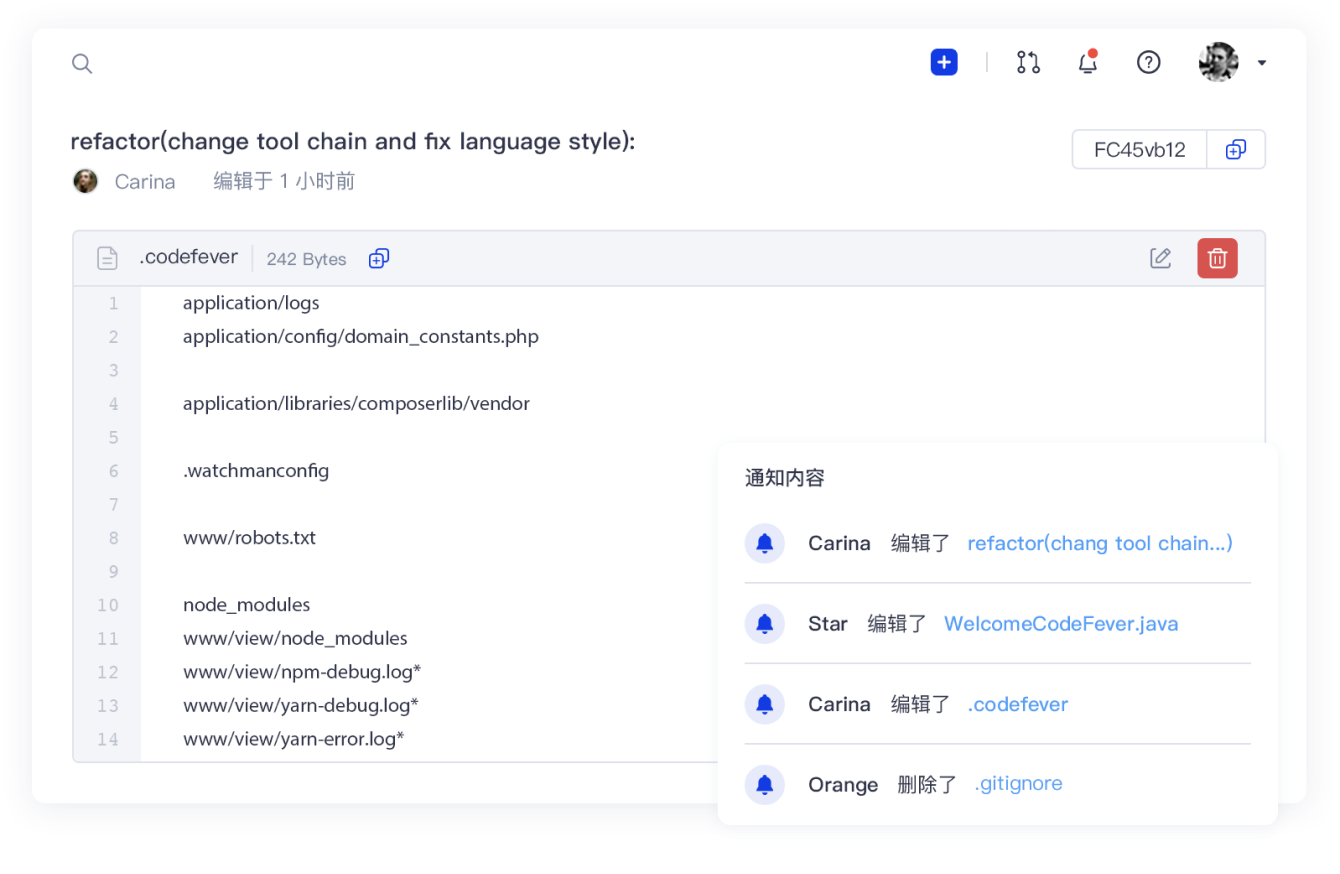
Task: Copy file contents icon next to 242 Bytes
Action: click(379, 258)
